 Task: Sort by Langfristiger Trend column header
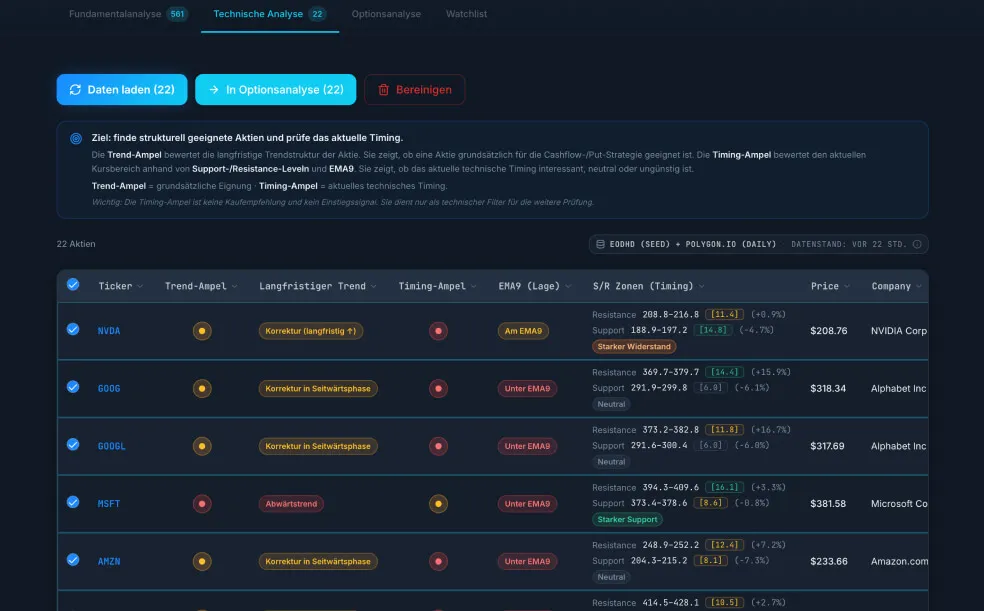coord(318,286)
